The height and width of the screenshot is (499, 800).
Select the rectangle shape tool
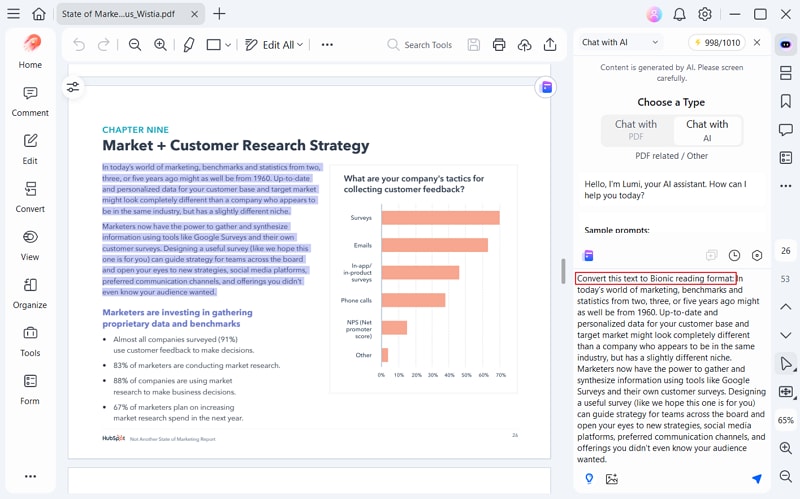(x=214, y=45)
